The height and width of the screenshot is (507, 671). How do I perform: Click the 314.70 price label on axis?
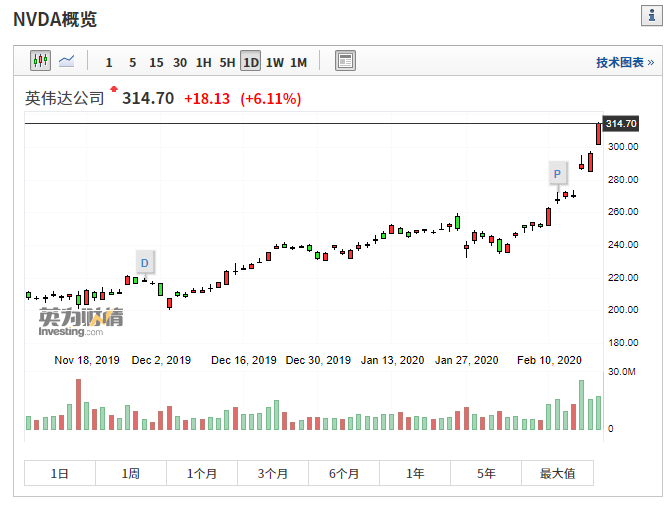(x=621, y=124)
